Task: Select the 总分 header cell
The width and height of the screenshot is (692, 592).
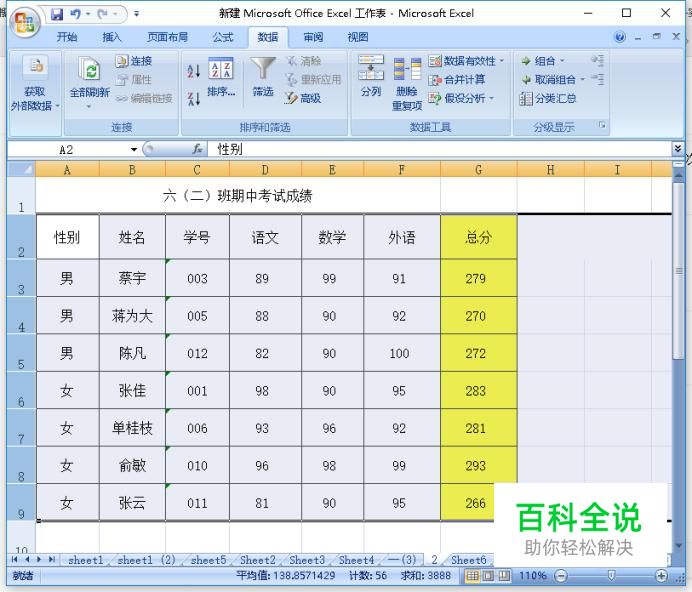Action: (478, 238)
